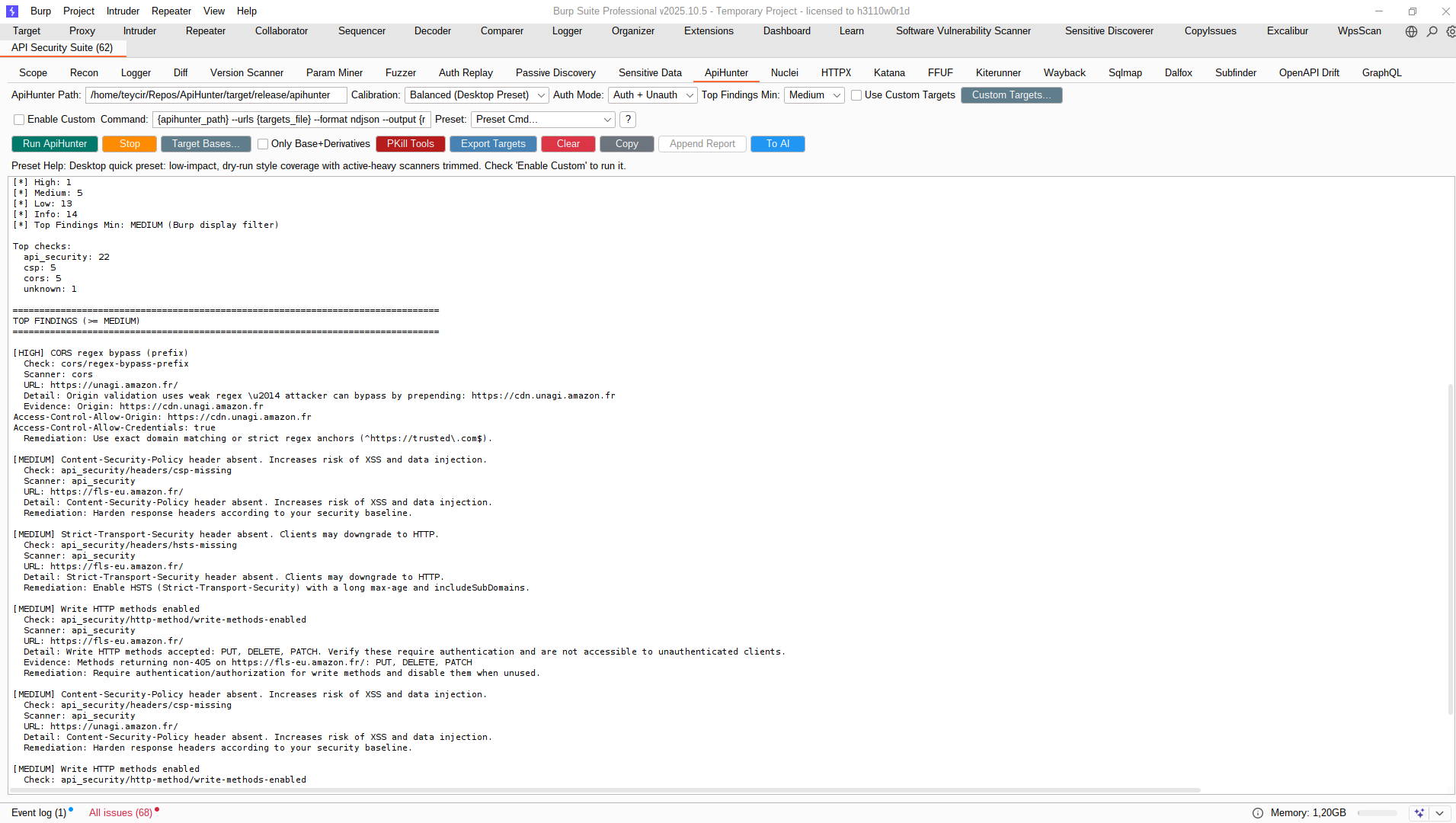Click the custom Command input field
The height and width of the screenshot is (823, 1456).
[x=292, y=120]
